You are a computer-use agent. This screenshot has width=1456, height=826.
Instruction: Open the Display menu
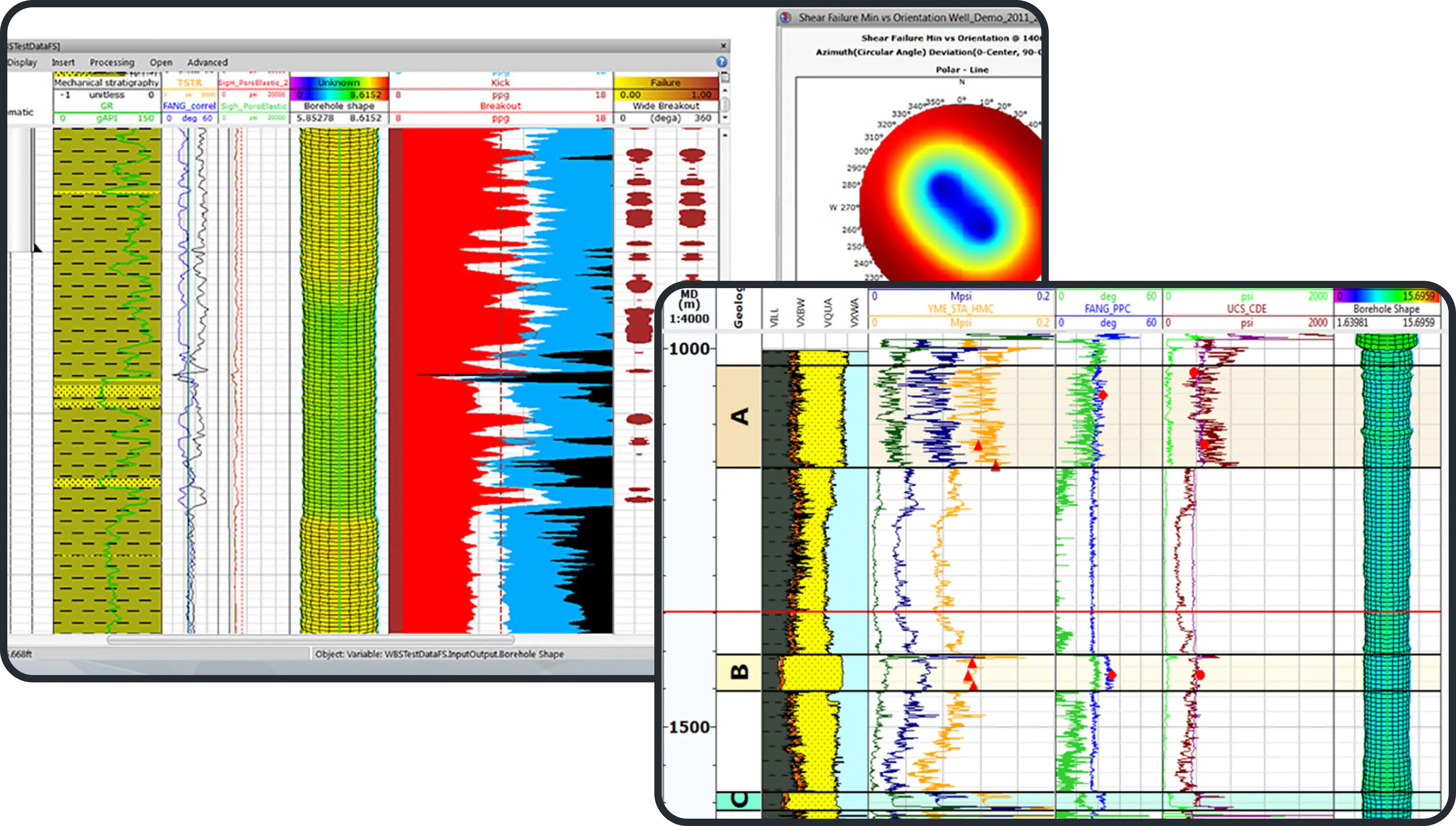23,62
